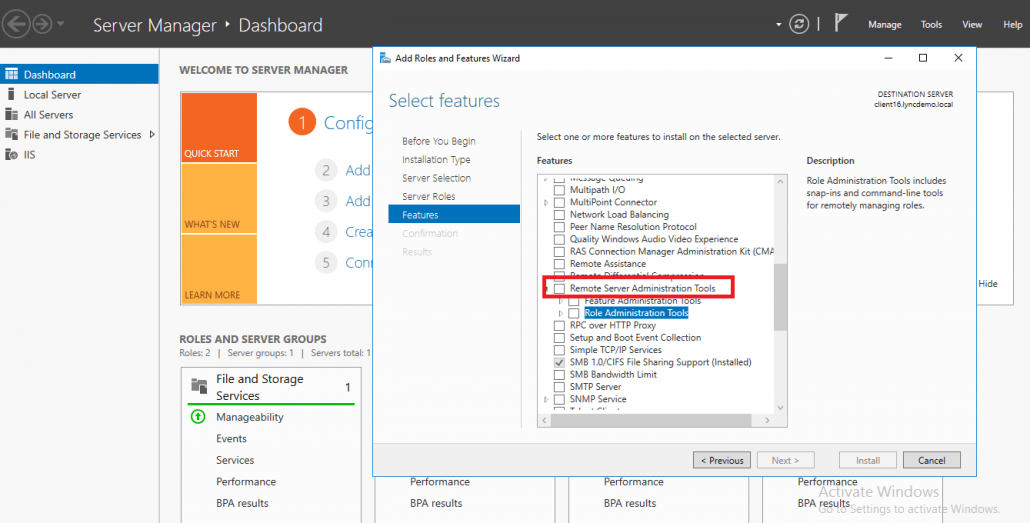Click the File and Storage Services tile icon

point(199,386)
